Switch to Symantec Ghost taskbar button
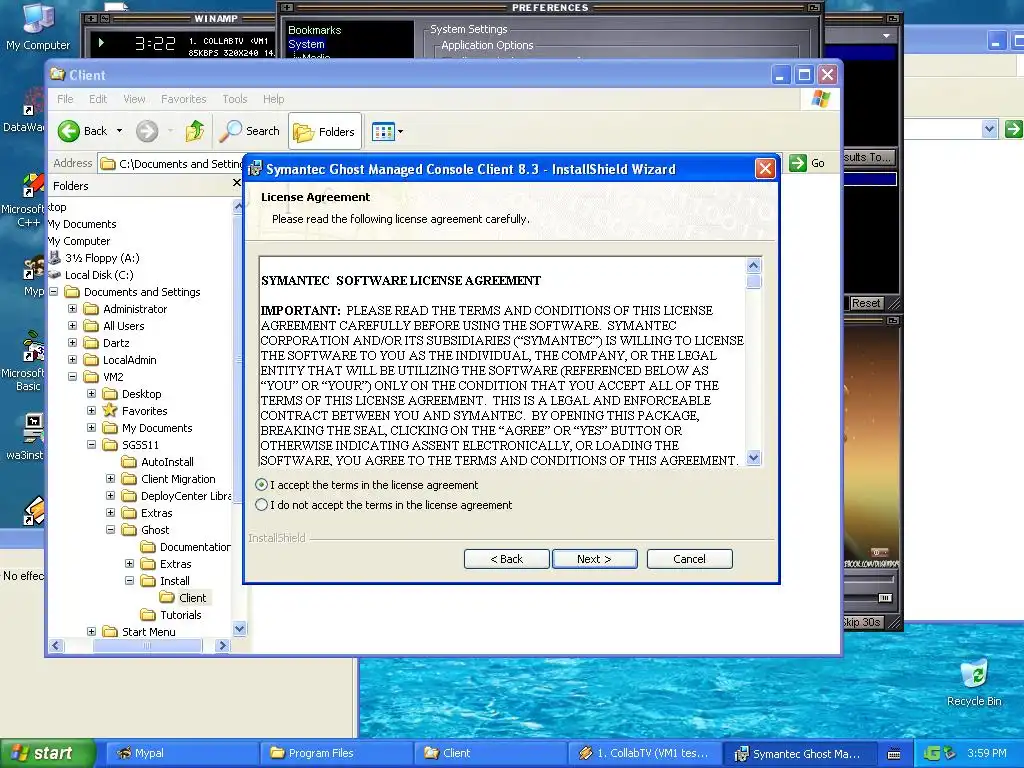Screen dimensions: 1024x768 [799, 753]
